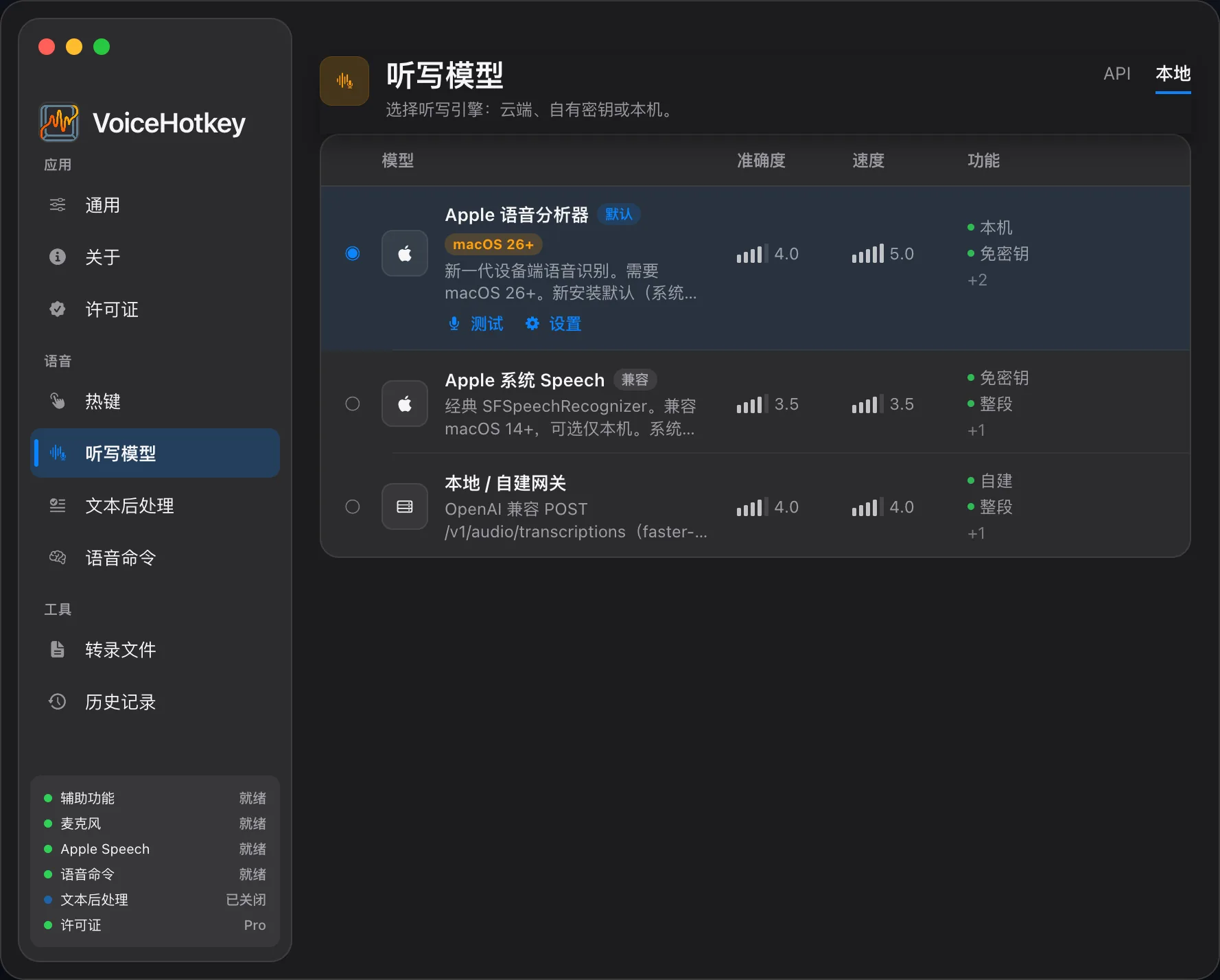The image size is (1220, 980).
Task: Click the 准确度 column header
Action: click(x=761, y=160)
